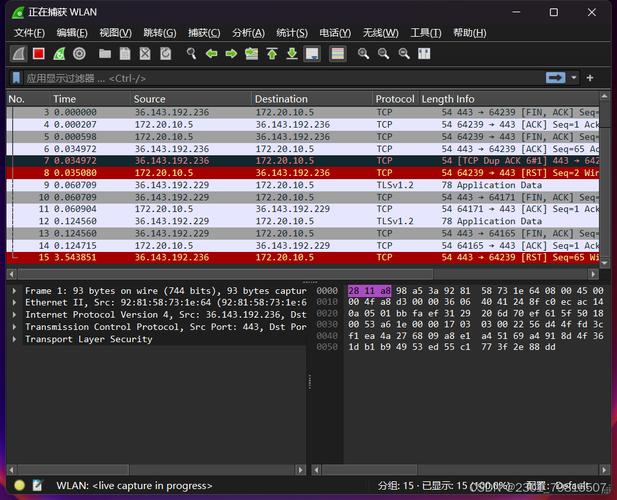The image size is (617, 500).
Task: Open the 工具(T) menu
Action: coord(425,33)
